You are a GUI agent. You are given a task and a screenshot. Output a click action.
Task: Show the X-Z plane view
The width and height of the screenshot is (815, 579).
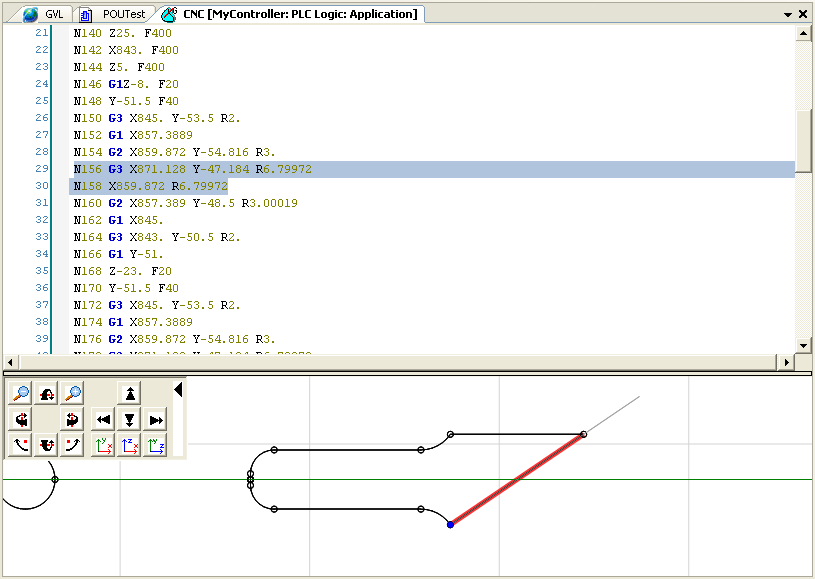129,446
